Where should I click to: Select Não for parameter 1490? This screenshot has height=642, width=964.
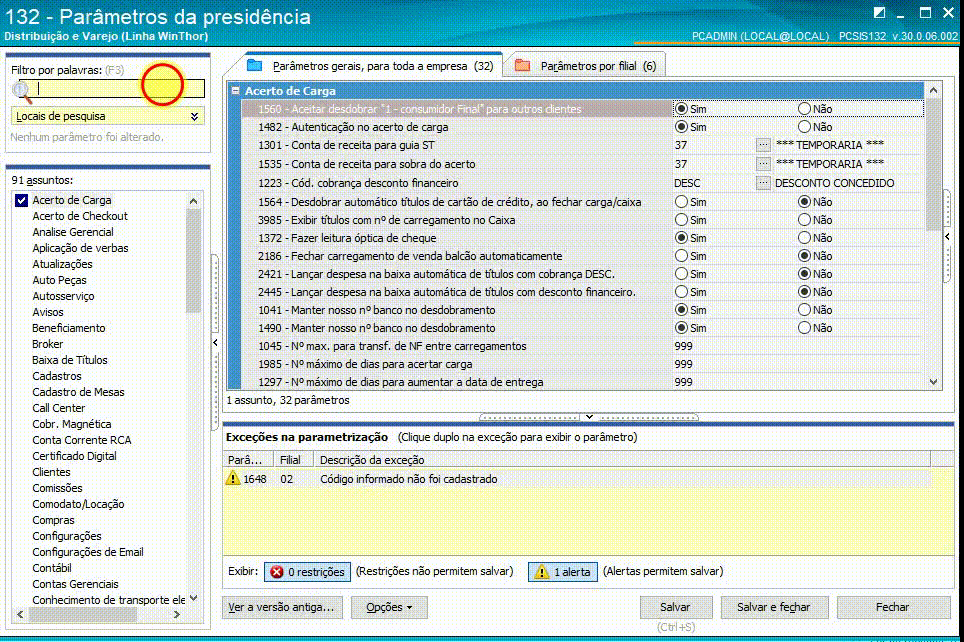[804, 328]
